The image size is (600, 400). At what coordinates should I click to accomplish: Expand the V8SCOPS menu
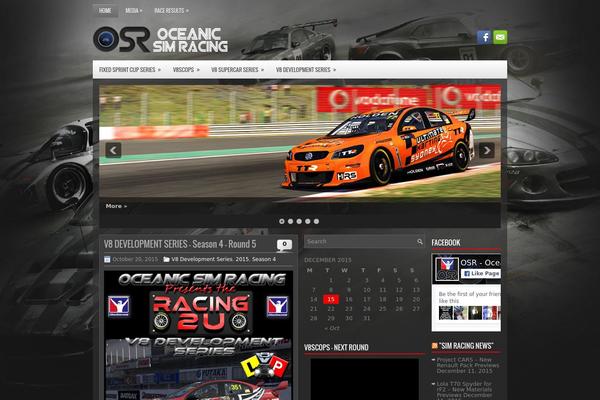coord(186,70)
